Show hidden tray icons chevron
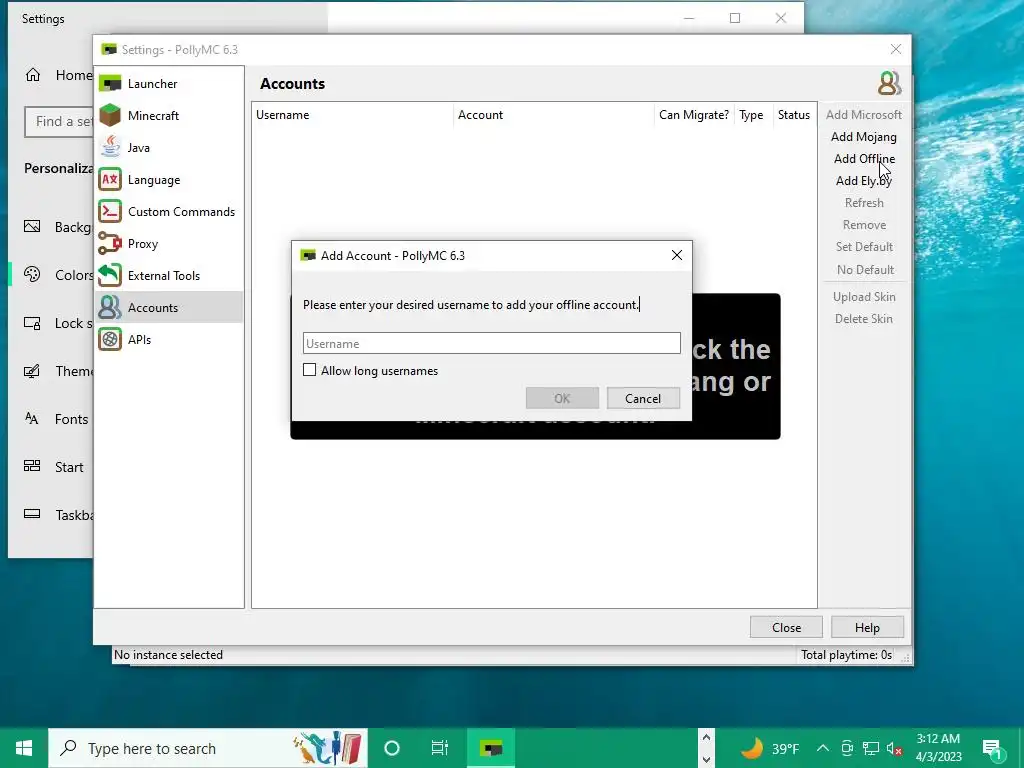Screen dimensions: 1024x768 [823, 748]
